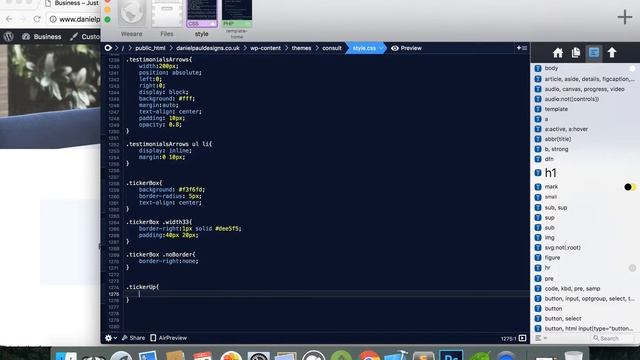Open the symbol sort dropdown in navigator footer
The width and height of the screenshot is (640, 360).
pyautogui.click(x=541, y=338)
